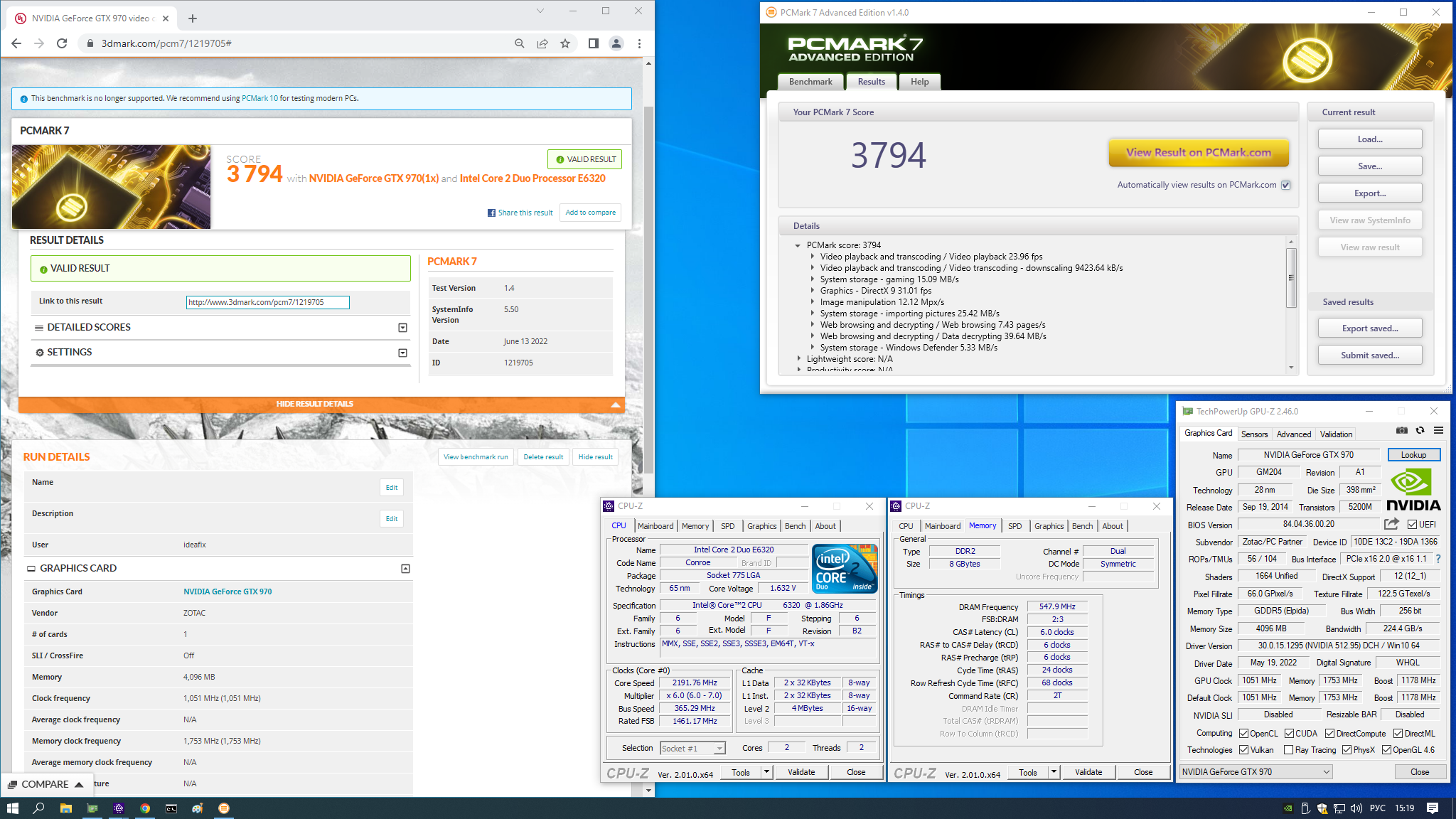
Task: Open Tools dropdown arrow in CPU-Z CPU window
Action: (766, 772)
